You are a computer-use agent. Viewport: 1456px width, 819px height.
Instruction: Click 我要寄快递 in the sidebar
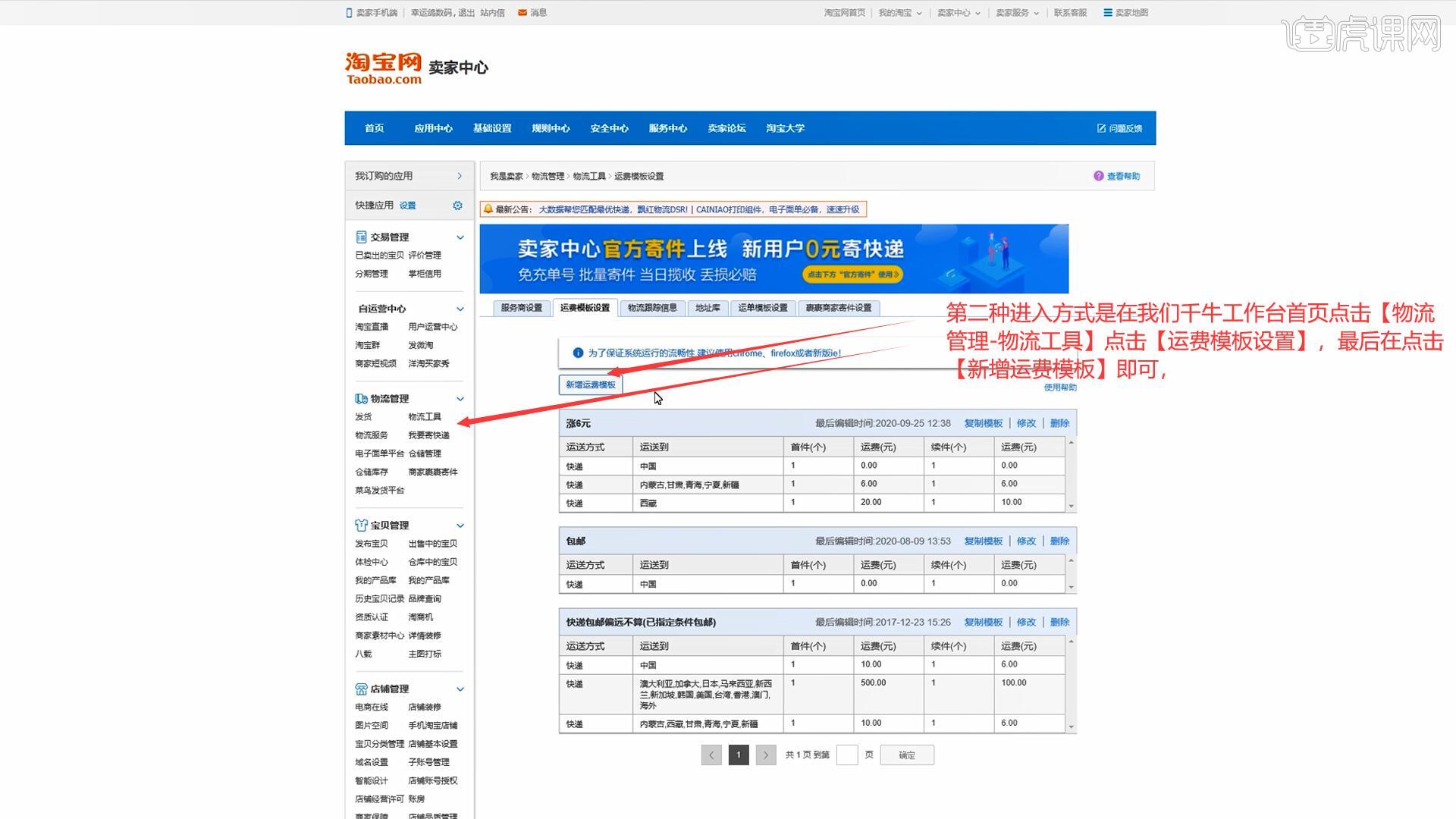(x=429, y=435)
